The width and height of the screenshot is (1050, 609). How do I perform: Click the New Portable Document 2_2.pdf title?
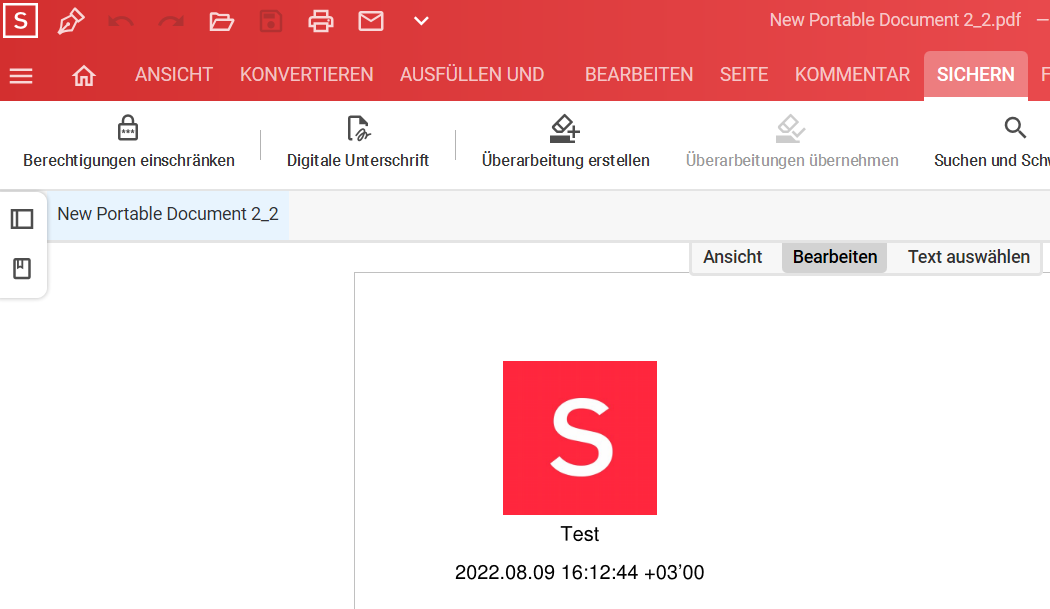point(895,20)
